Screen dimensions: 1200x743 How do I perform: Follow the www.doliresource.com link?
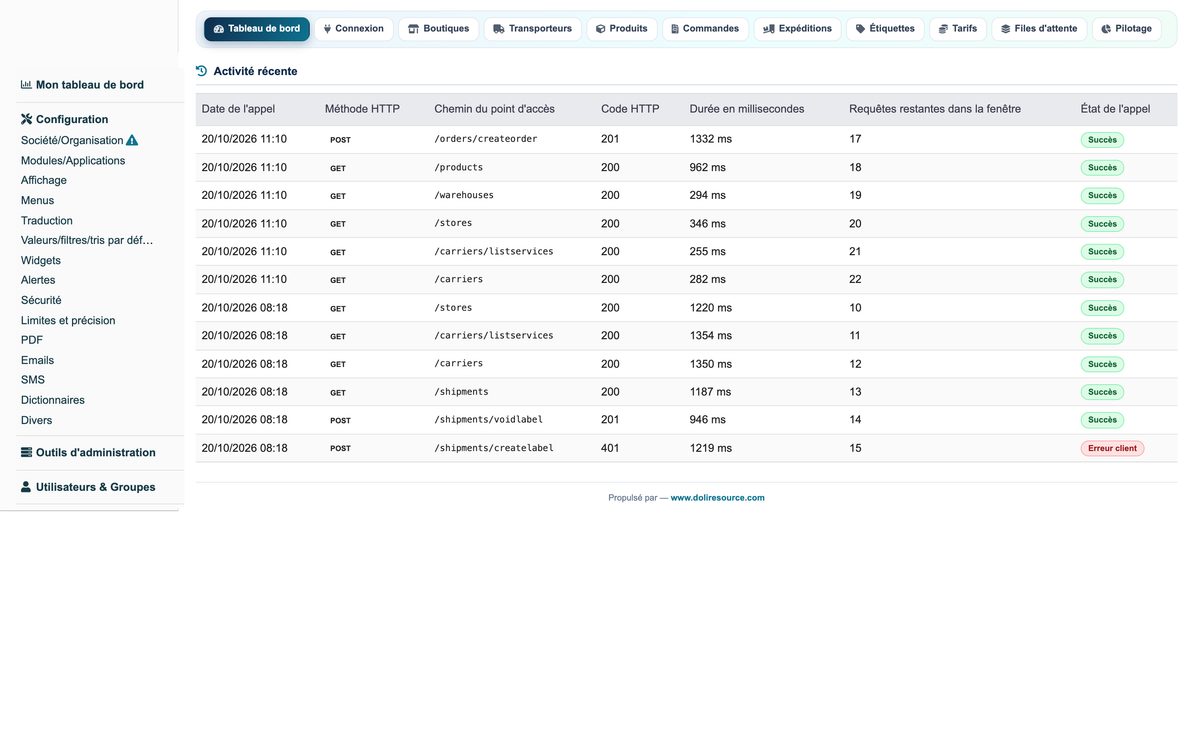[717, 498]
